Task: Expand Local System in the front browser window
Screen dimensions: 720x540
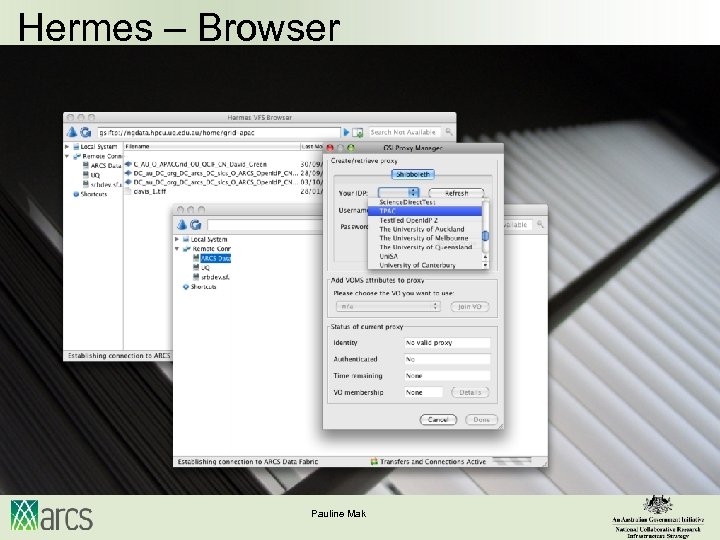Action: tap(177, 239)
